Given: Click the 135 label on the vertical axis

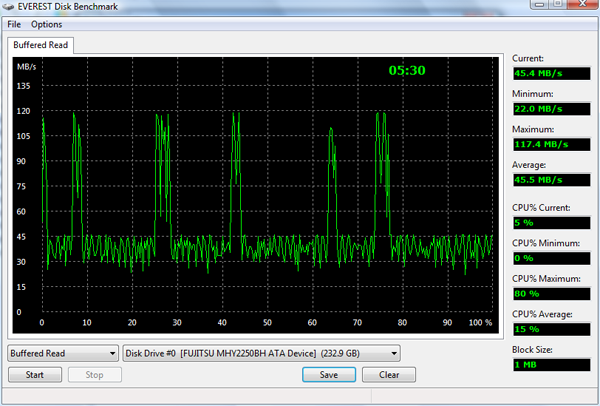Looking at the screenshot, I should [x=23, y=86].
